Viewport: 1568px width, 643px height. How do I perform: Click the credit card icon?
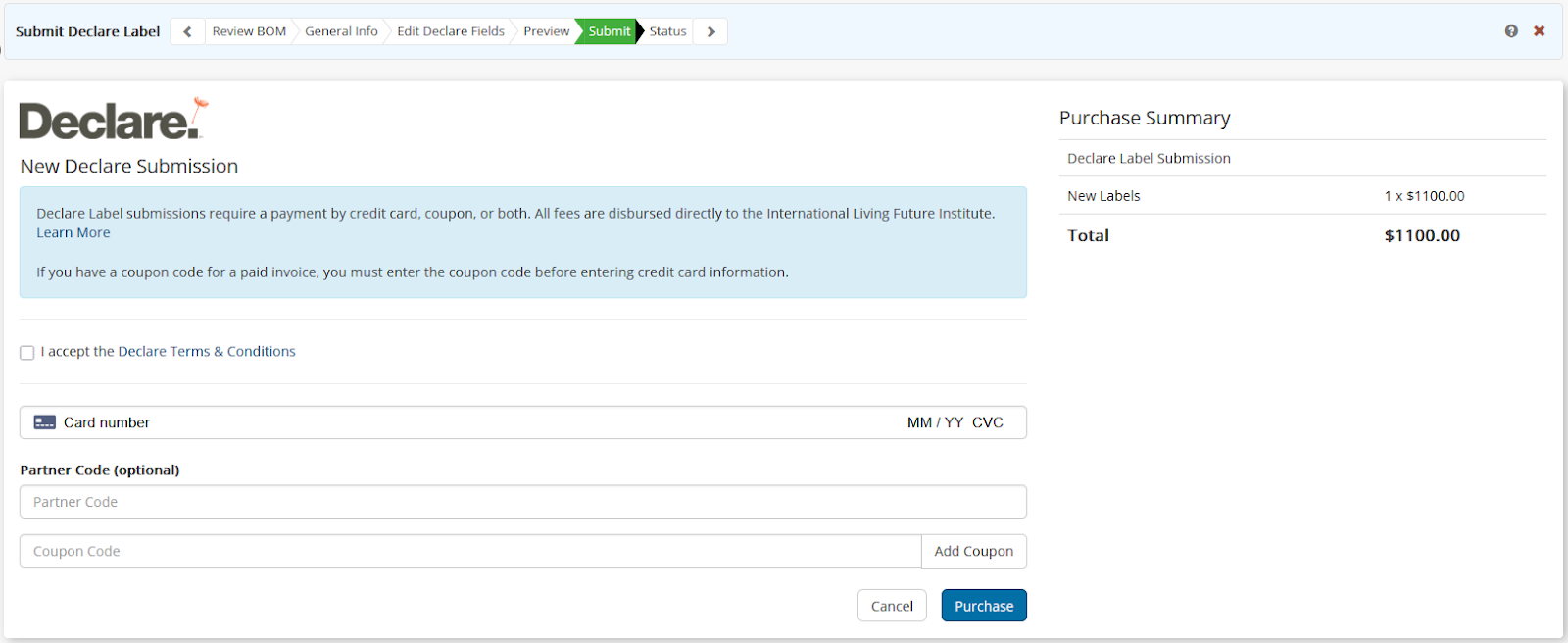point(44,422)
